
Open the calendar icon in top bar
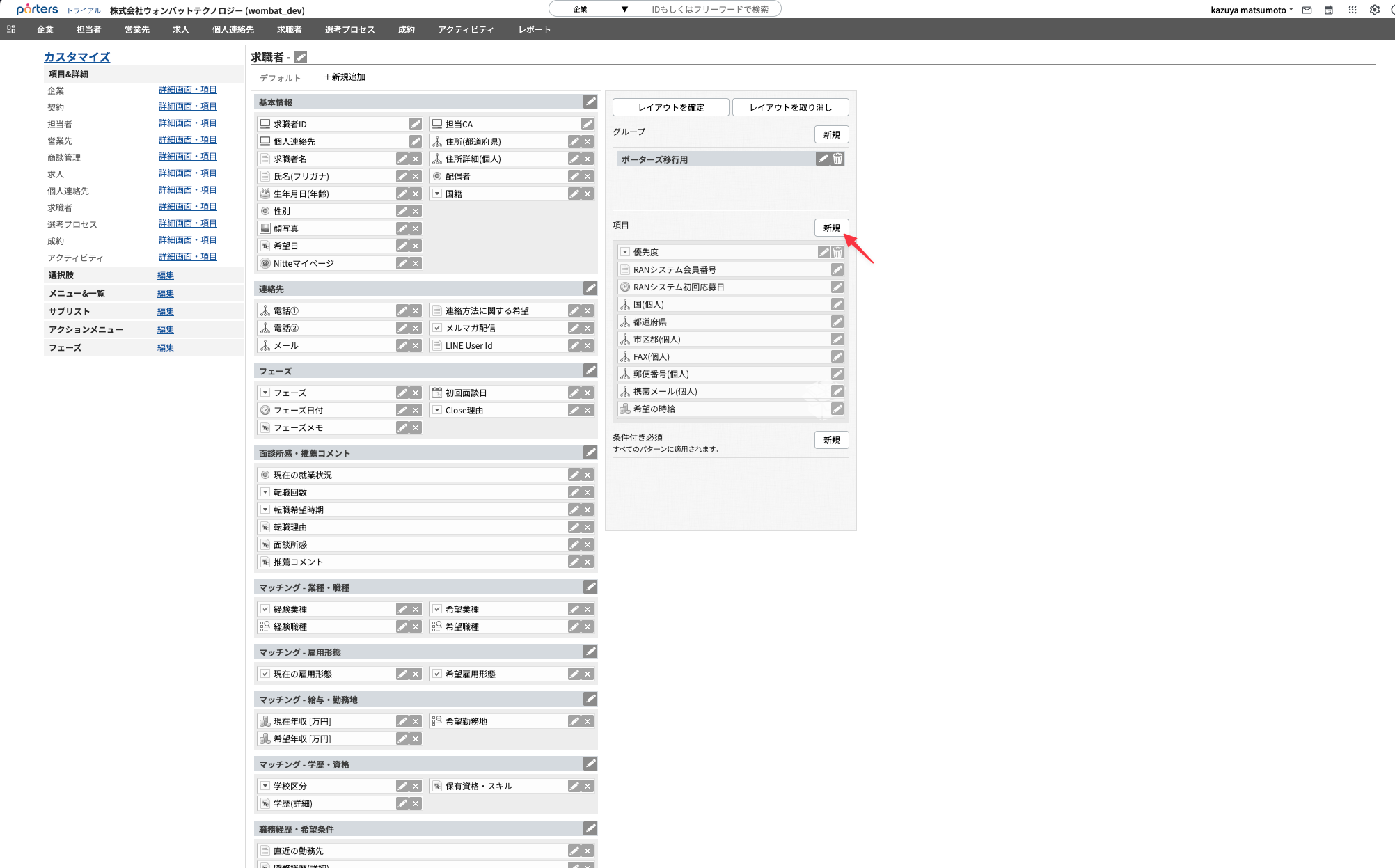[1329, 10]
